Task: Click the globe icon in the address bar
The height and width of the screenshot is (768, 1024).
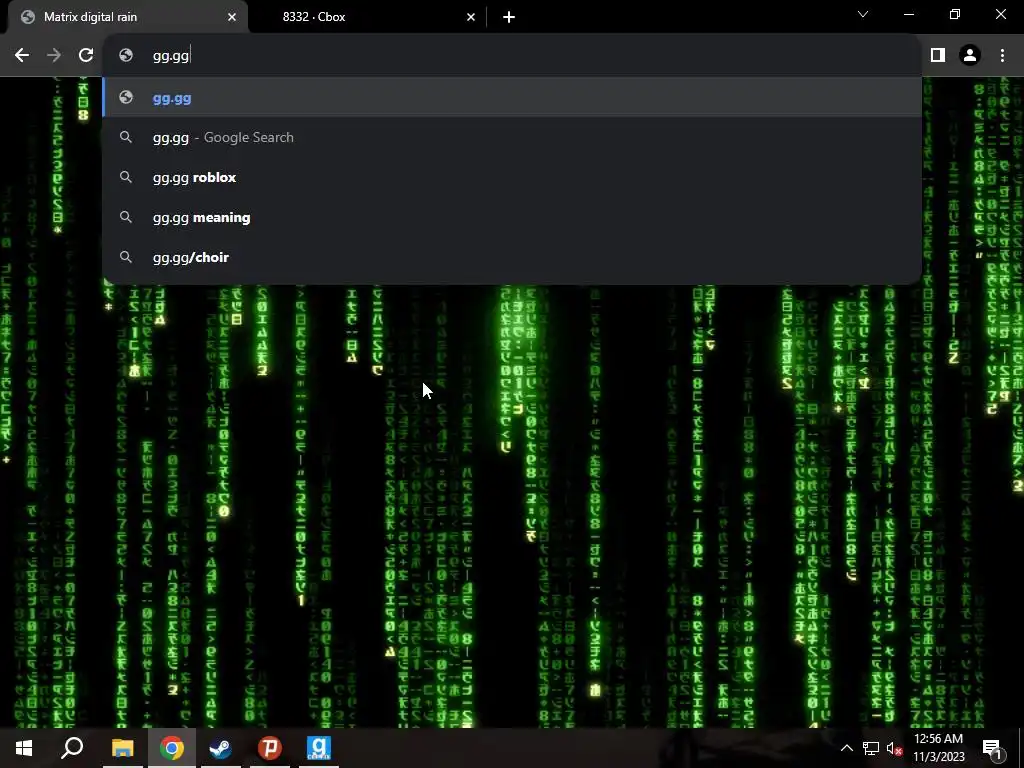Action: [126, 56]
